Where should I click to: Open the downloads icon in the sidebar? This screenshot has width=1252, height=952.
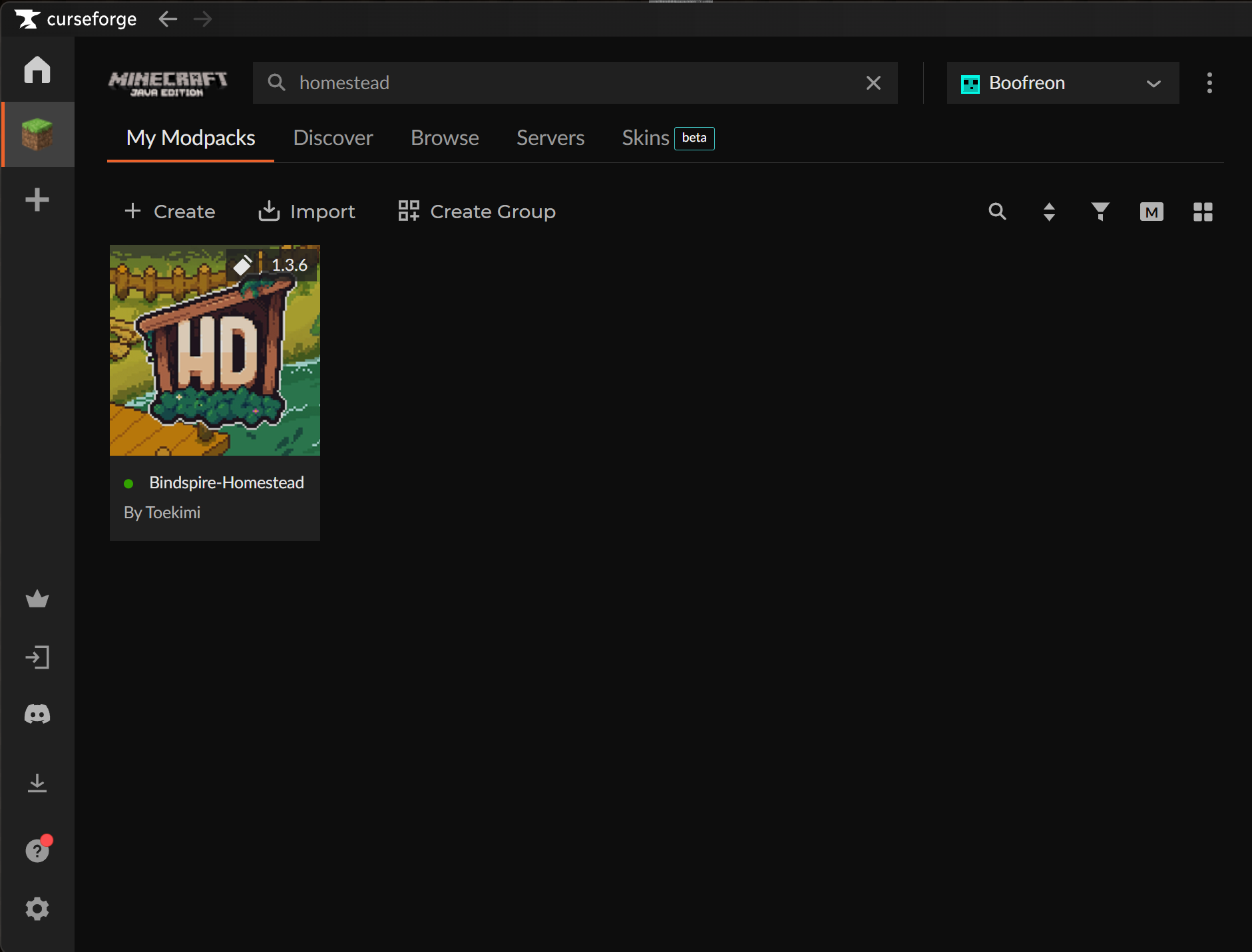tap(37, 783)
